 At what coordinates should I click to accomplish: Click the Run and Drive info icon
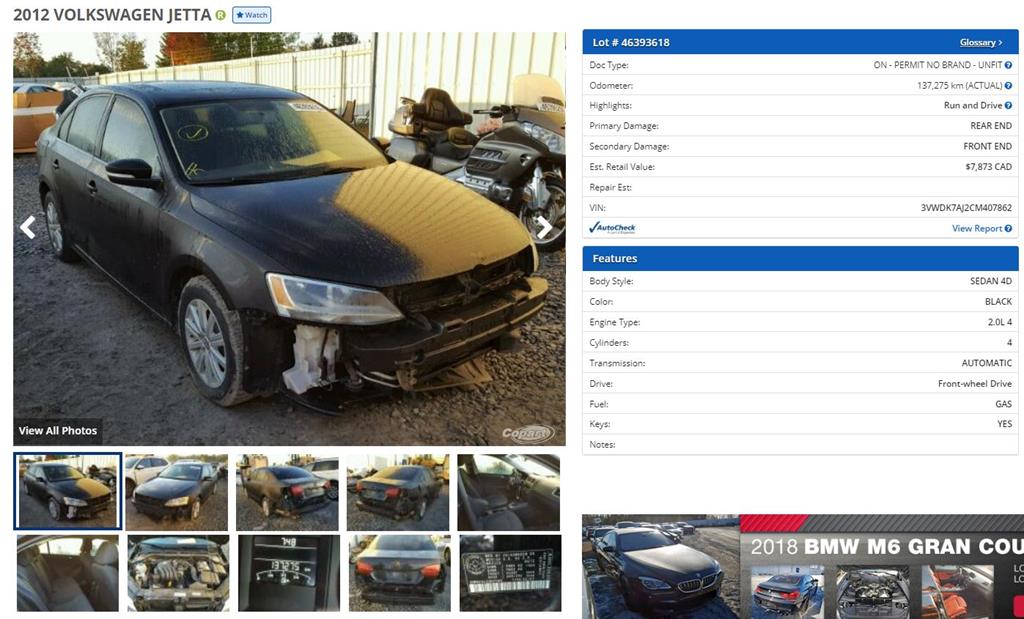point(1008,106)
